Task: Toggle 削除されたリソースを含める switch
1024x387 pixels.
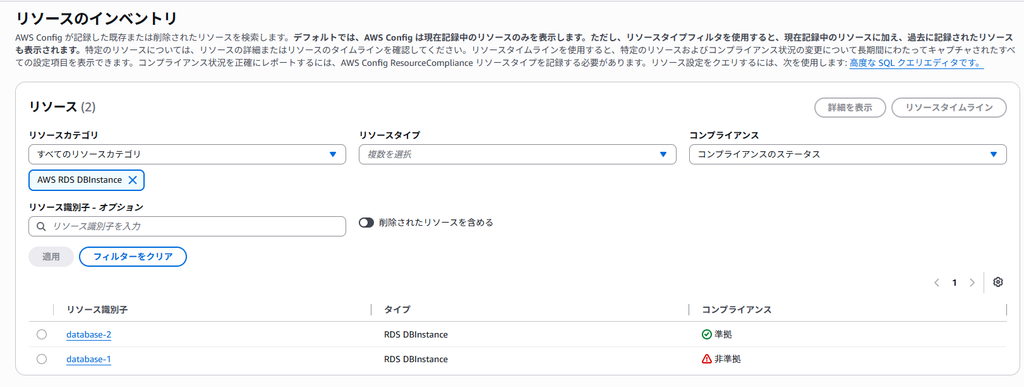Action: (366, 223)
